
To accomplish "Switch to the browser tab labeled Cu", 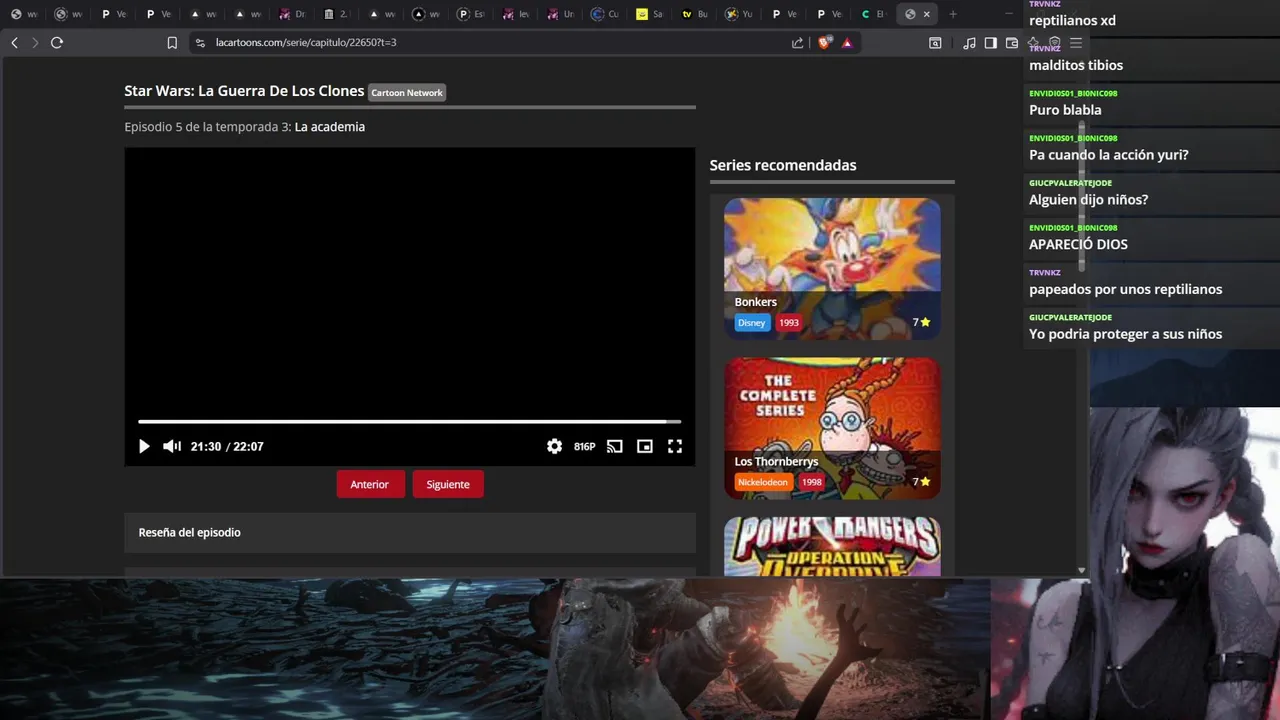I will point(605,14).
